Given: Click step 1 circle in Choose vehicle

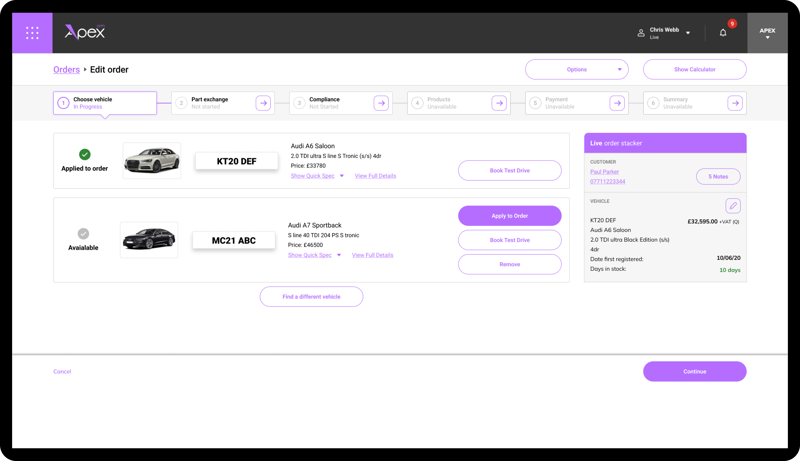Looking at the screenshot, I should (x=63, y=103).
